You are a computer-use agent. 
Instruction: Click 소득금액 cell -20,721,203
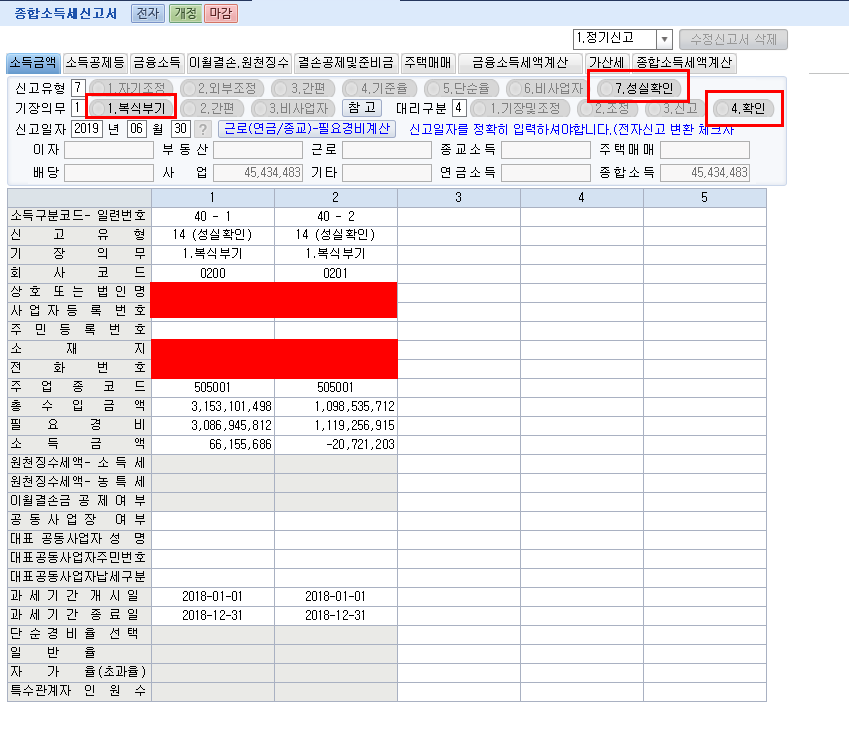pos(336,445)
